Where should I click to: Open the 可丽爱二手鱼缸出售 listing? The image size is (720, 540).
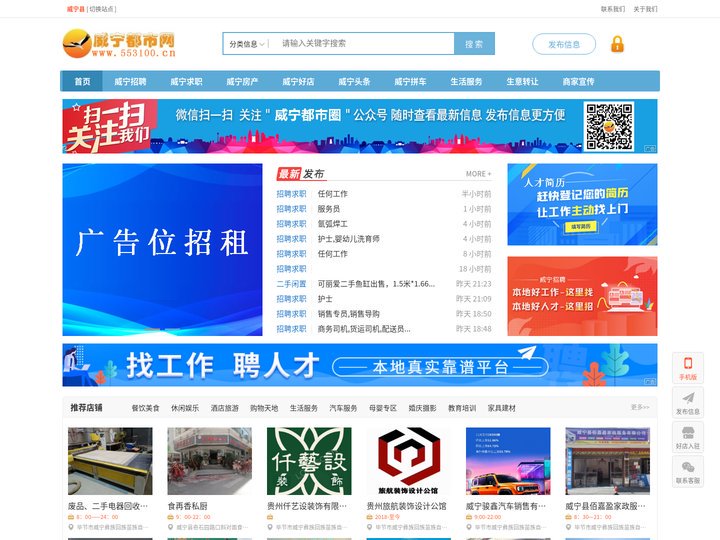[376, 284]
